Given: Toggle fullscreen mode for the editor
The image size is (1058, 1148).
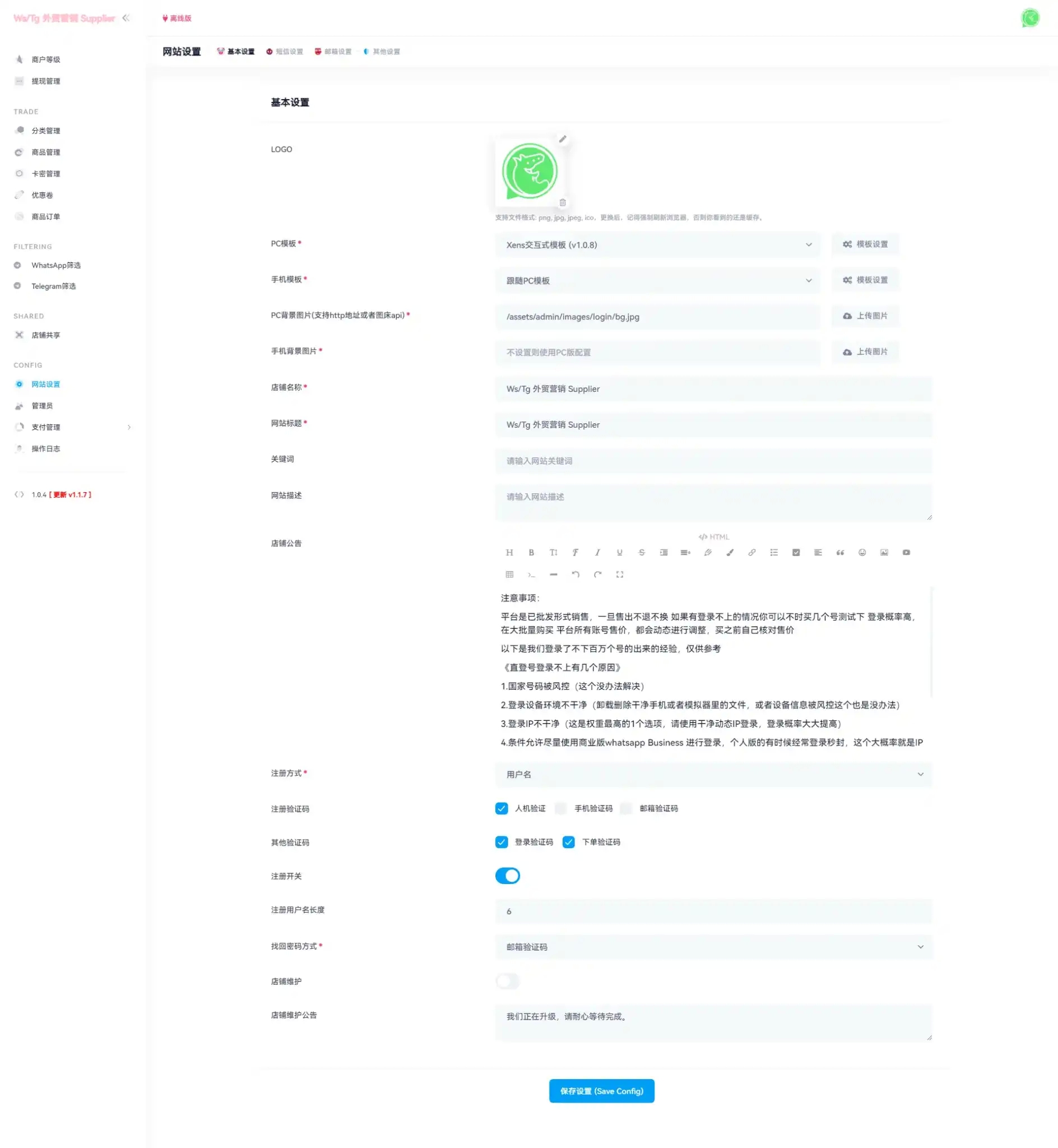Looking at the screenshot, I should pyautogui.click(x=619, y=575).
